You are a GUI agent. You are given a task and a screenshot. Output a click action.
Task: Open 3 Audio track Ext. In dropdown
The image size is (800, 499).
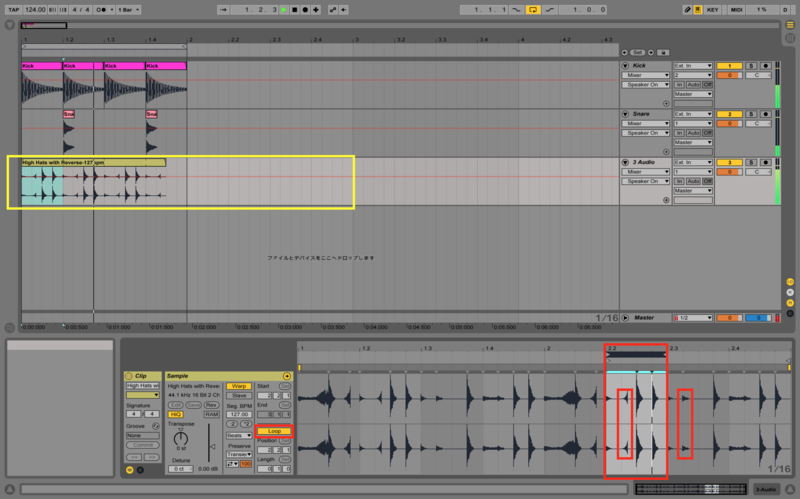pos(692,162)
